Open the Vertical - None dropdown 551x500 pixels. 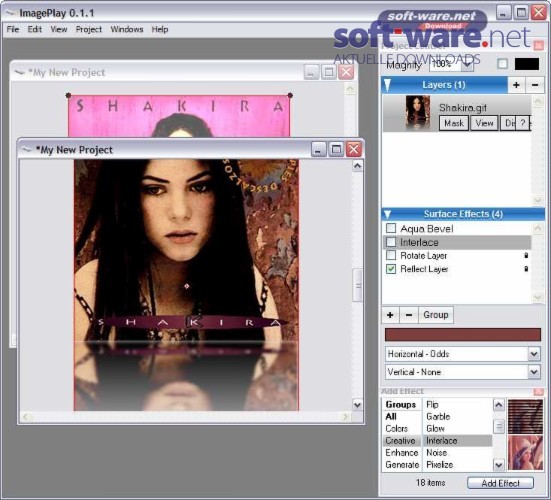pyautogui.click(x=463, y=372)
